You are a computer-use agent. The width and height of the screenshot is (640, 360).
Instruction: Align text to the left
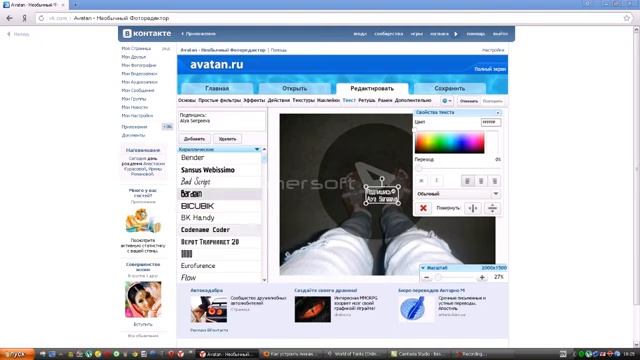(x=467, y=181)
